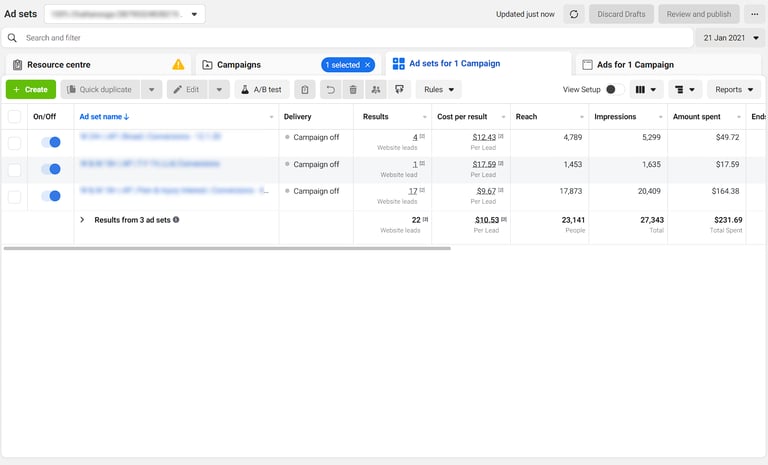Select the Ad sets for 1 Campaign tab
Screen dimensions: 768x465
click(479, 64)
